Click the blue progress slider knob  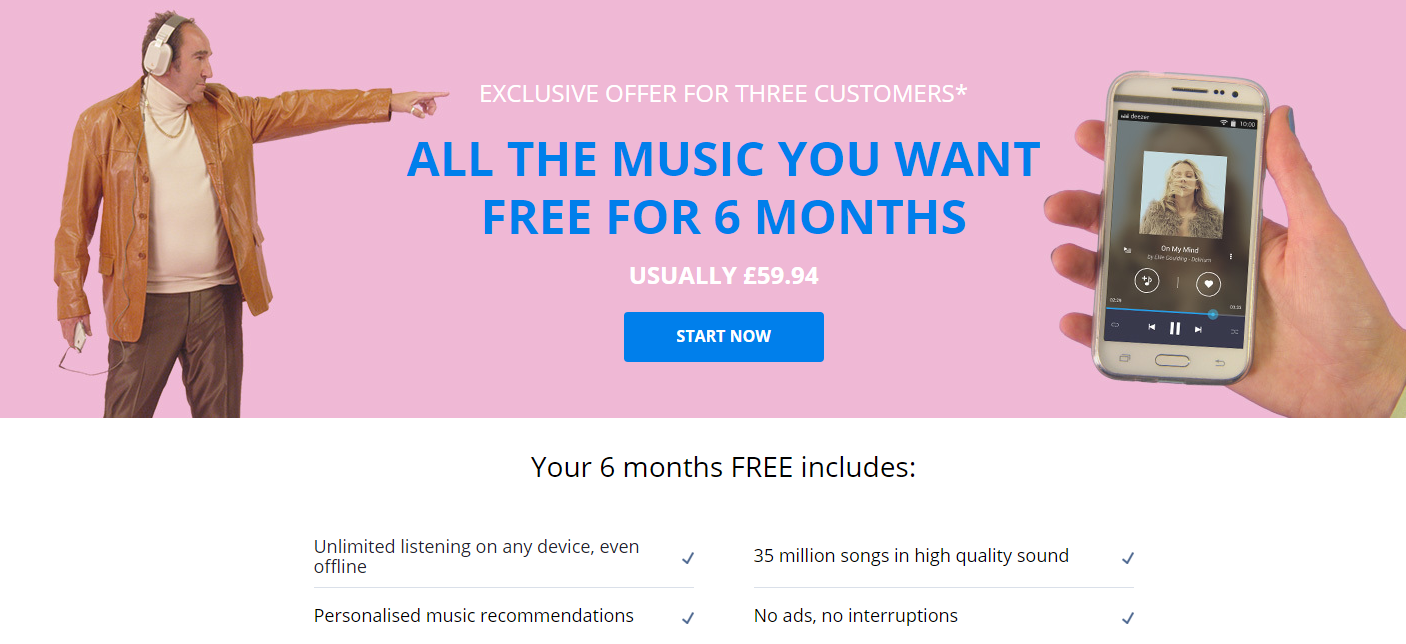coord(1213,314)
